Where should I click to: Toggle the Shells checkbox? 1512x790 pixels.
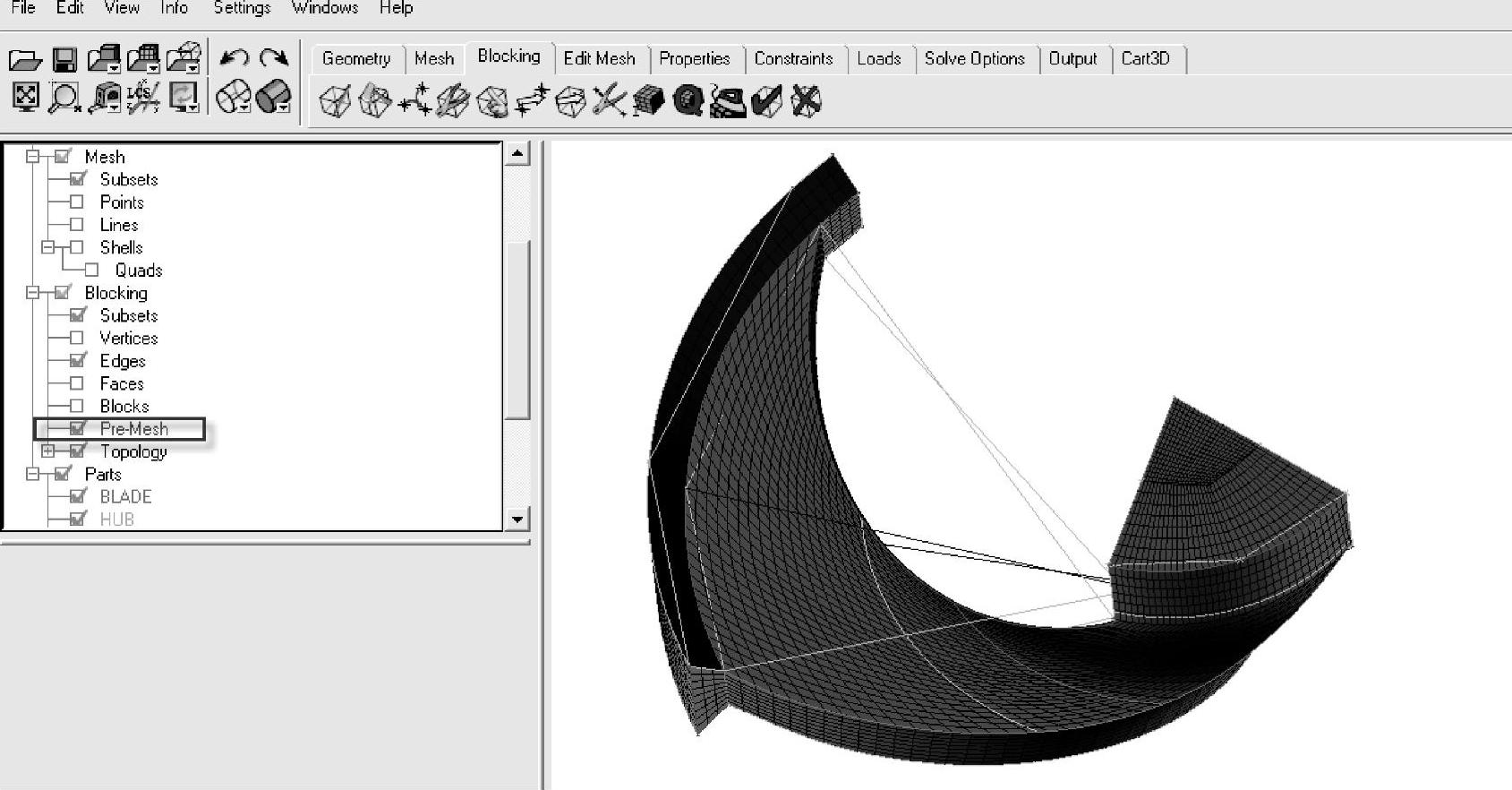coord(77,247)
